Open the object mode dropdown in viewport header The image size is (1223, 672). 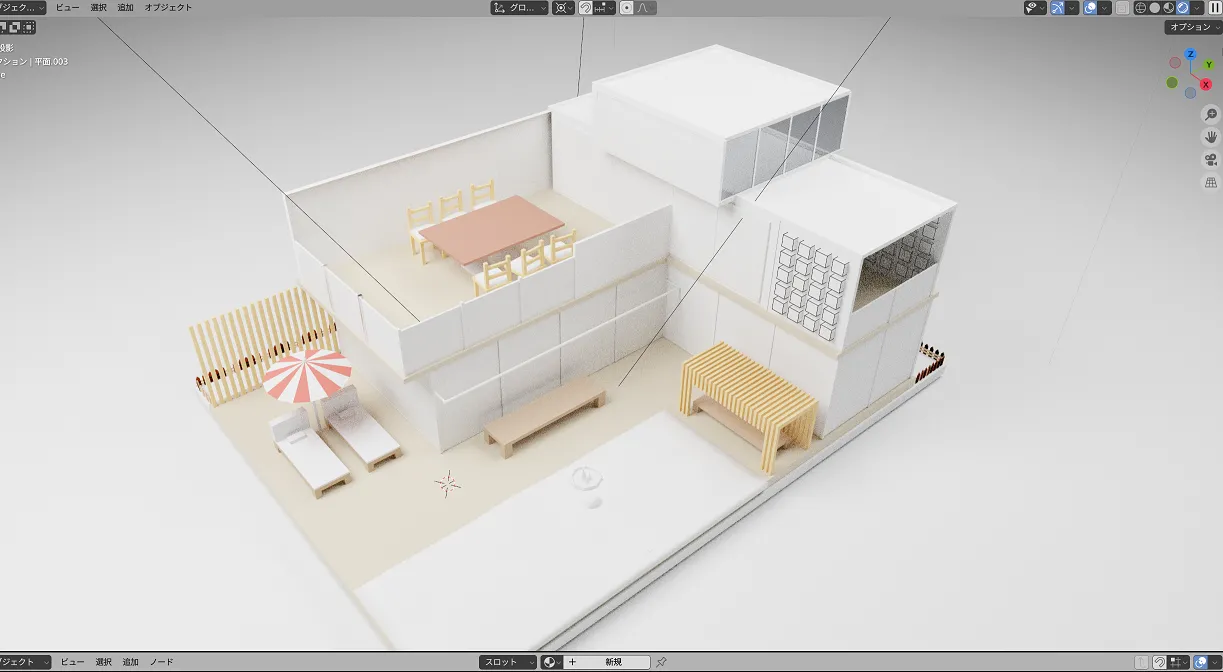tap(22, 7)
